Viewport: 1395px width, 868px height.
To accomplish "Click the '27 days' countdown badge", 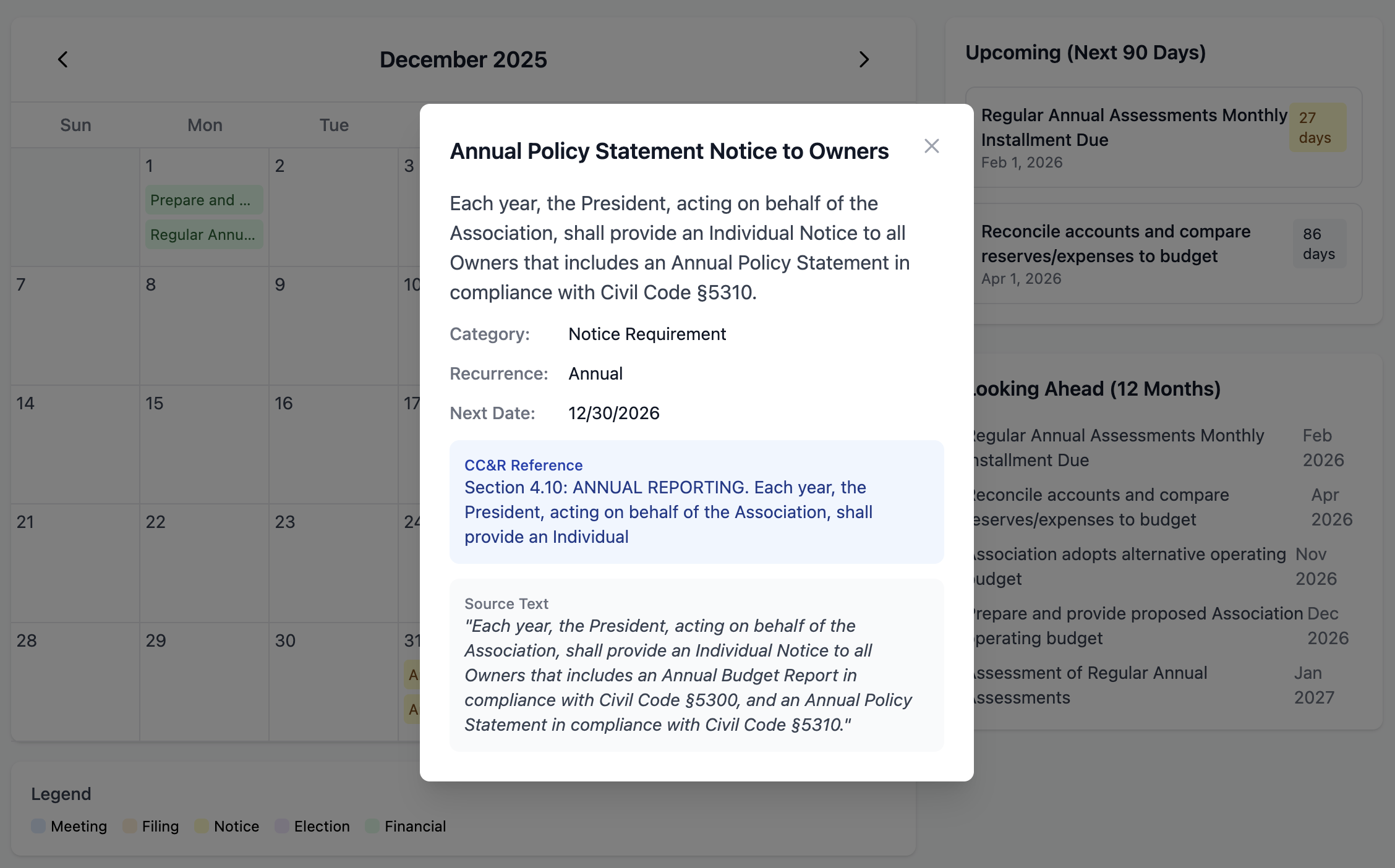I will tap(1316, 127).
